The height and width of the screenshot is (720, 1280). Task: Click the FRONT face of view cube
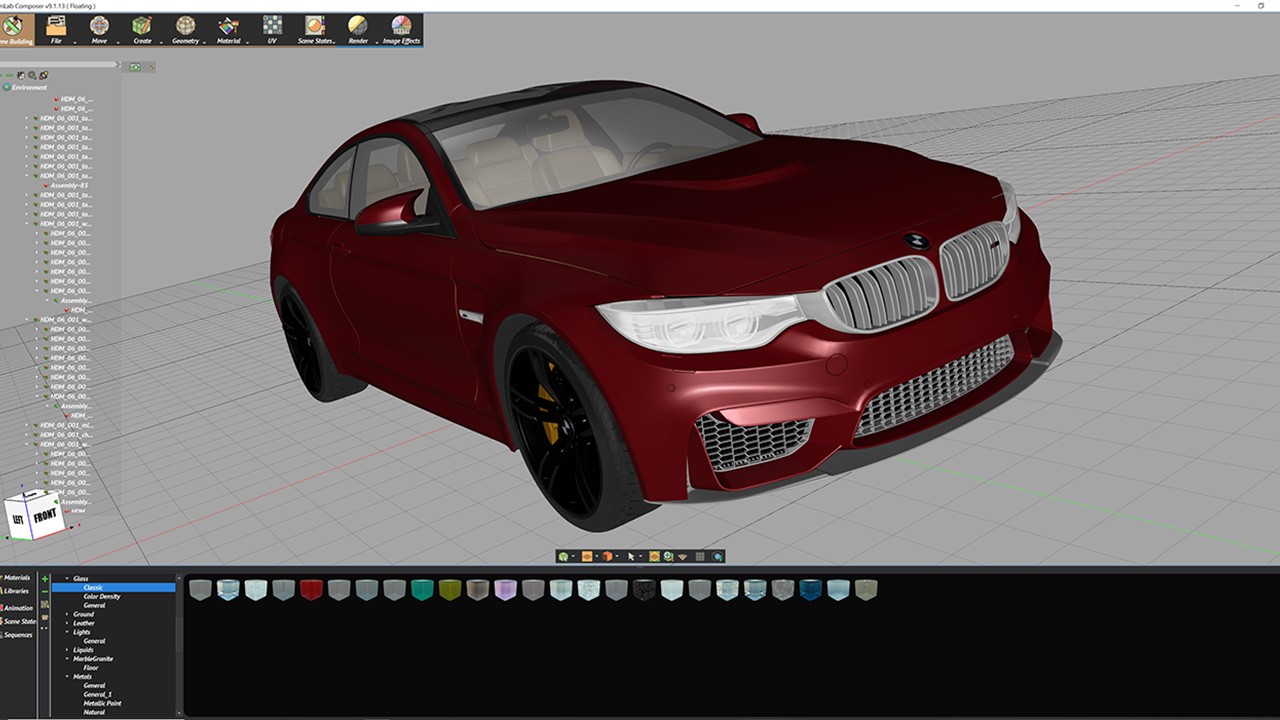[45, 517]
